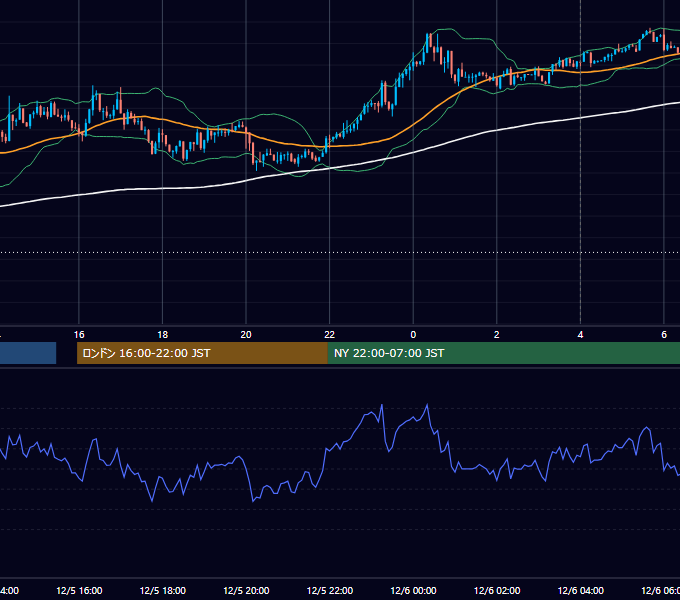Click the 12/6 02:00 date label
Screen dimensions: 680x600
(x=497, y=590)
